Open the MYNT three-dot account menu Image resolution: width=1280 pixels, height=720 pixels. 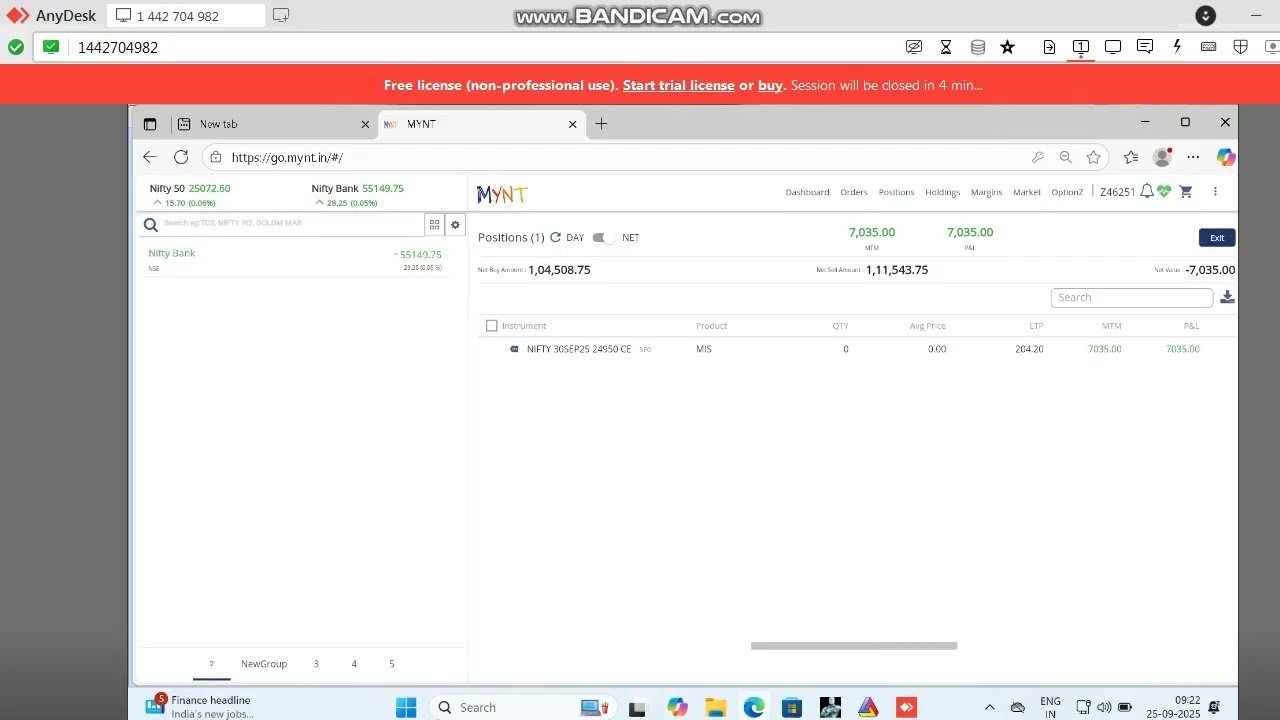point(1216,192)
